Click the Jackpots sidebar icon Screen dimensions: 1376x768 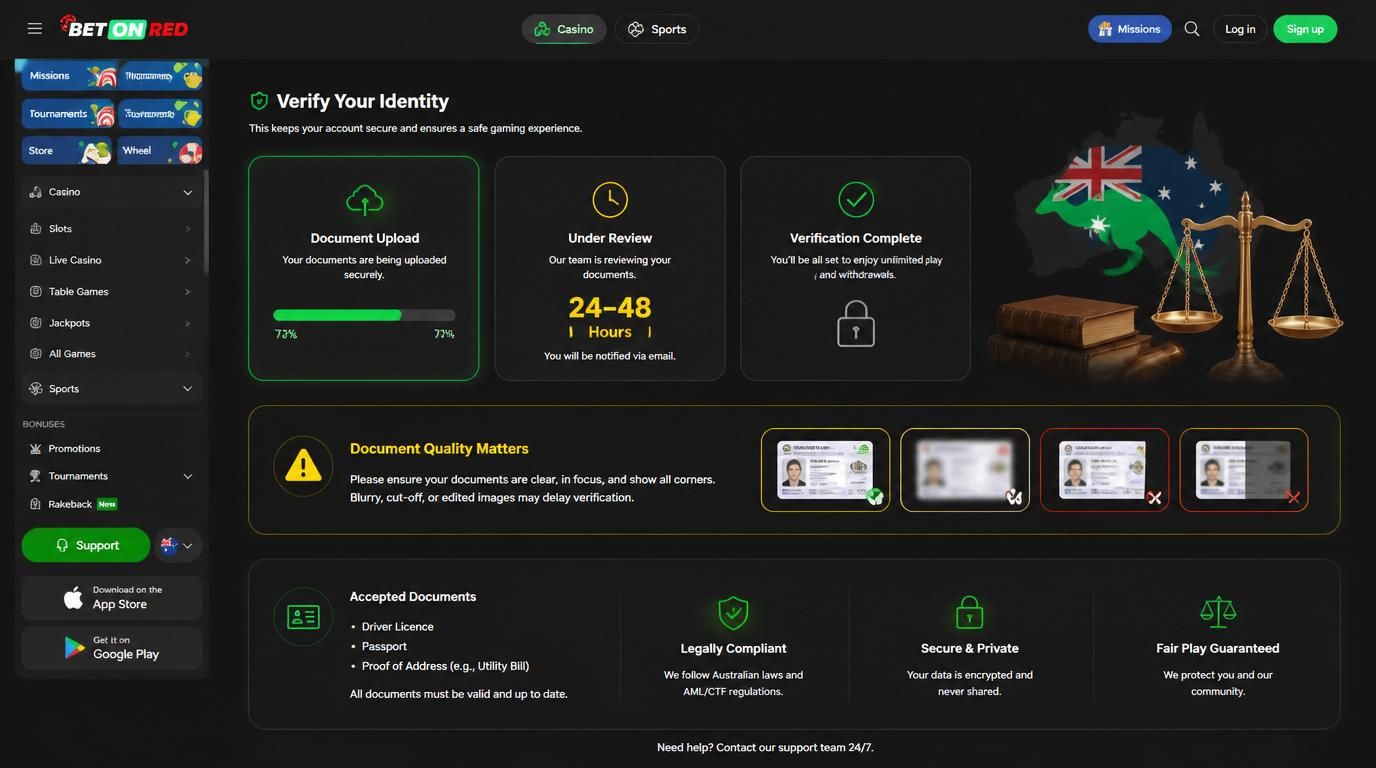tap(36, 323)
